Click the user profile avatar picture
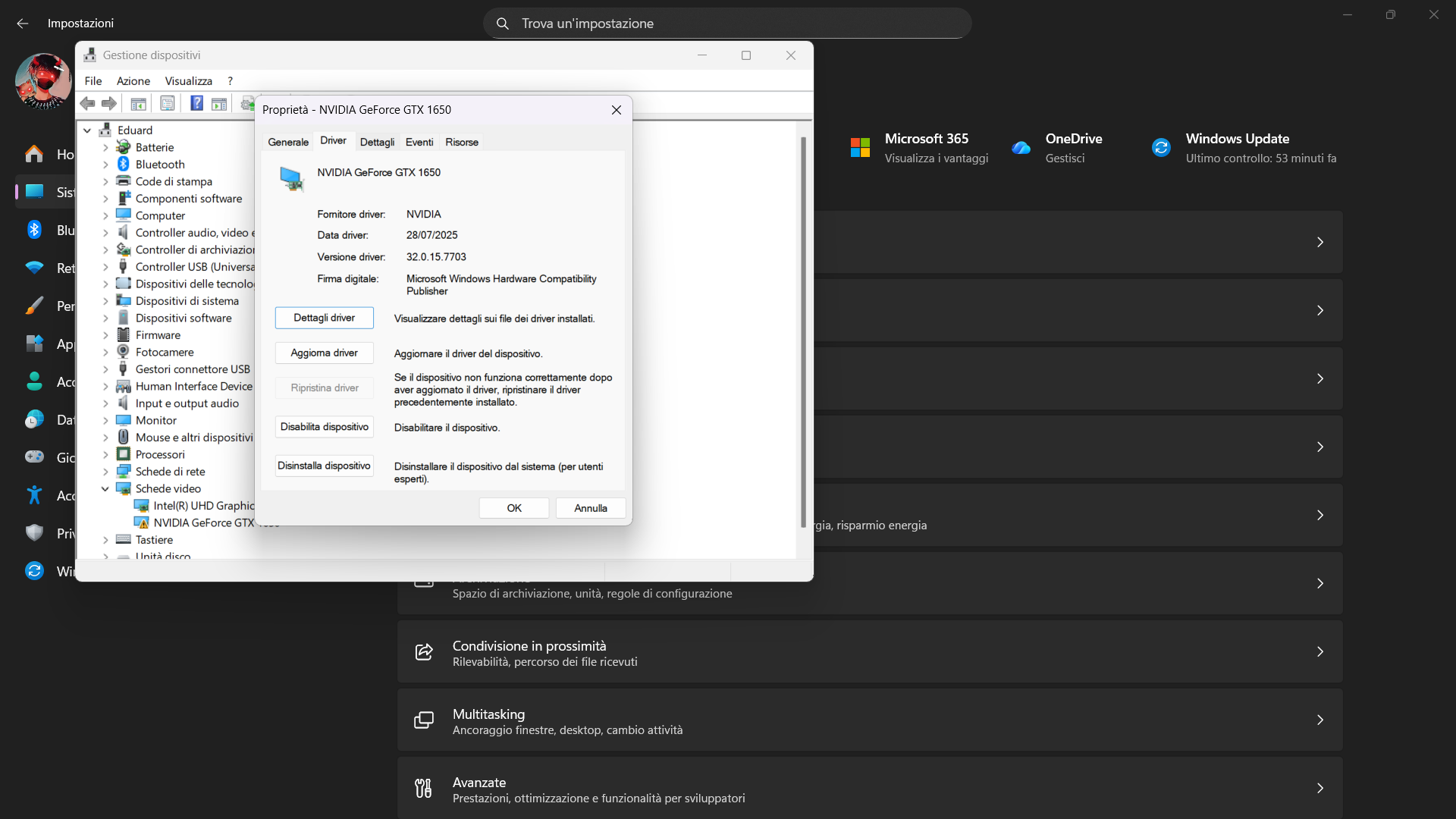Screen dimensions: 1456x819 coord(43,81)
